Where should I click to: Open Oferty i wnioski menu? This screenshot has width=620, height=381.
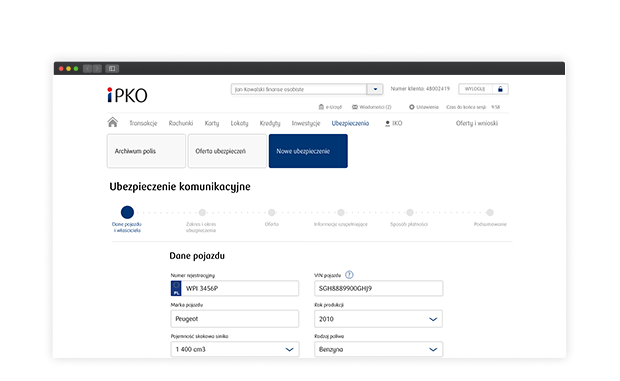477,123
